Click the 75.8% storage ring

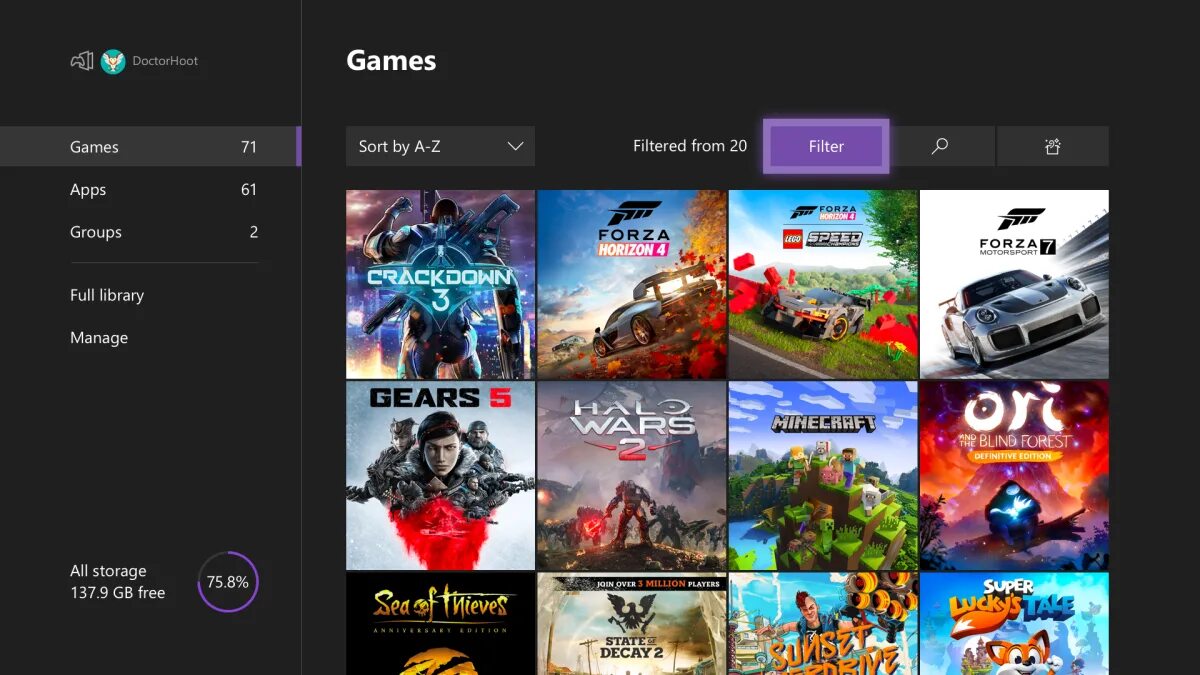pyautogui.click(x=228, y=581)
